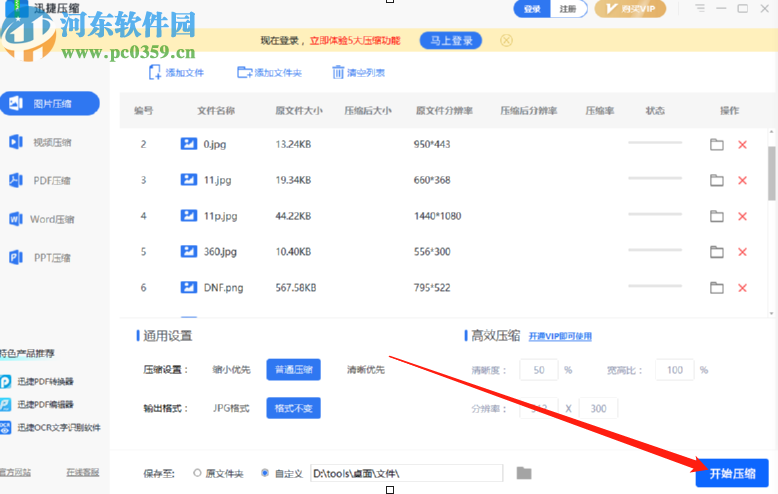Click the save path input field
This screenshot has height=494, width=778.
point(405,473)
